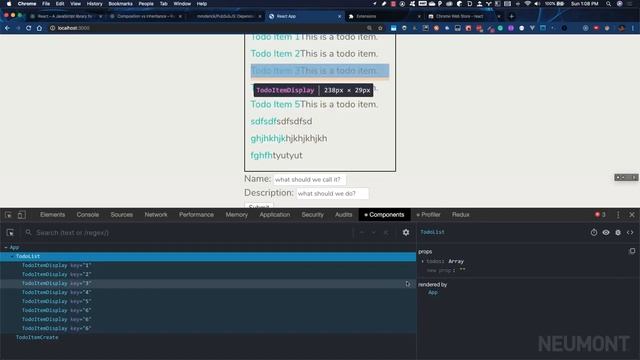This screenshot has width=640, height=360.
Task: Click the suspend stopwatch icon for TodoList
Action: (x=594, y=232)
